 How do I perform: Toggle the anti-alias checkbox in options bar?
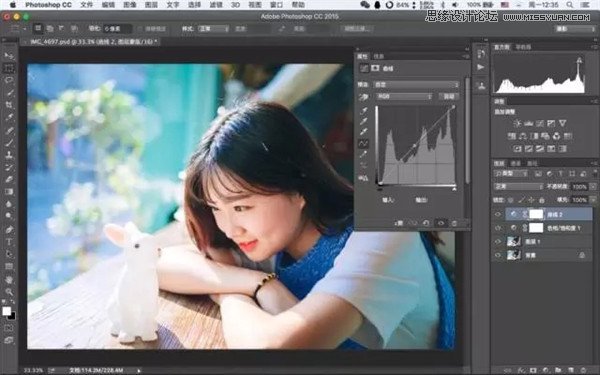(140, 29)
